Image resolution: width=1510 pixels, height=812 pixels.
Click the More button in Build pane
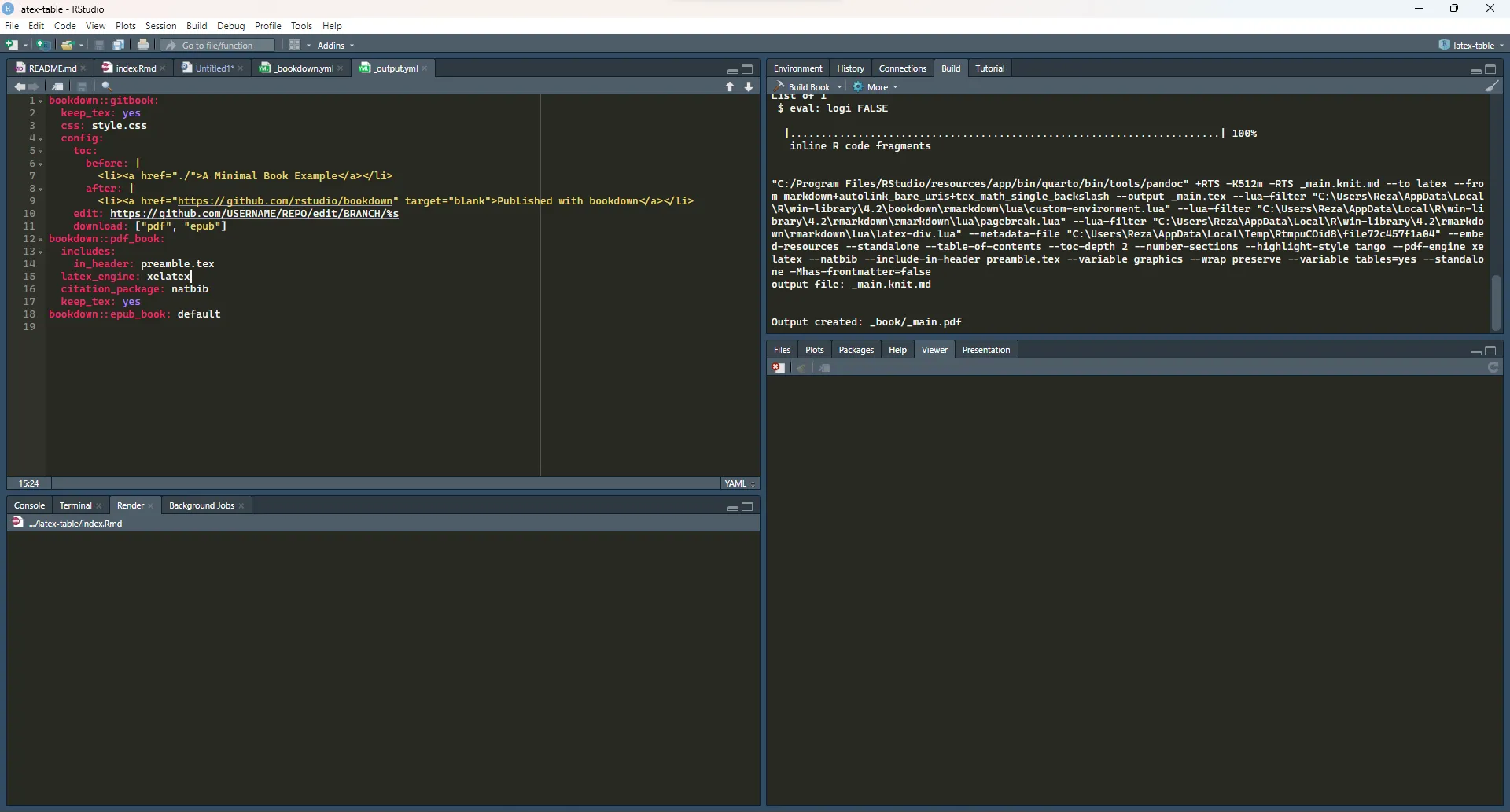click(x=877, y=87)
